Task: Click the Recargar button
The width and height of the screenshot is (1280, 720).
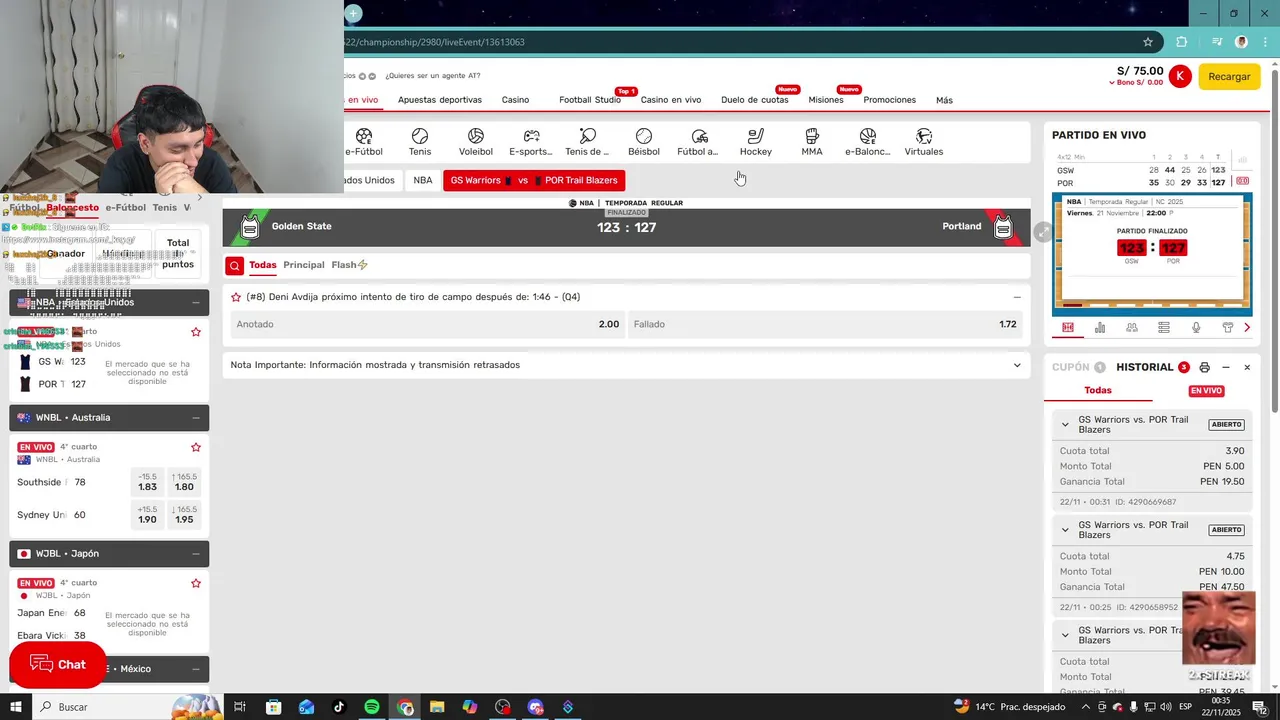Action: tap(1229, 76)
